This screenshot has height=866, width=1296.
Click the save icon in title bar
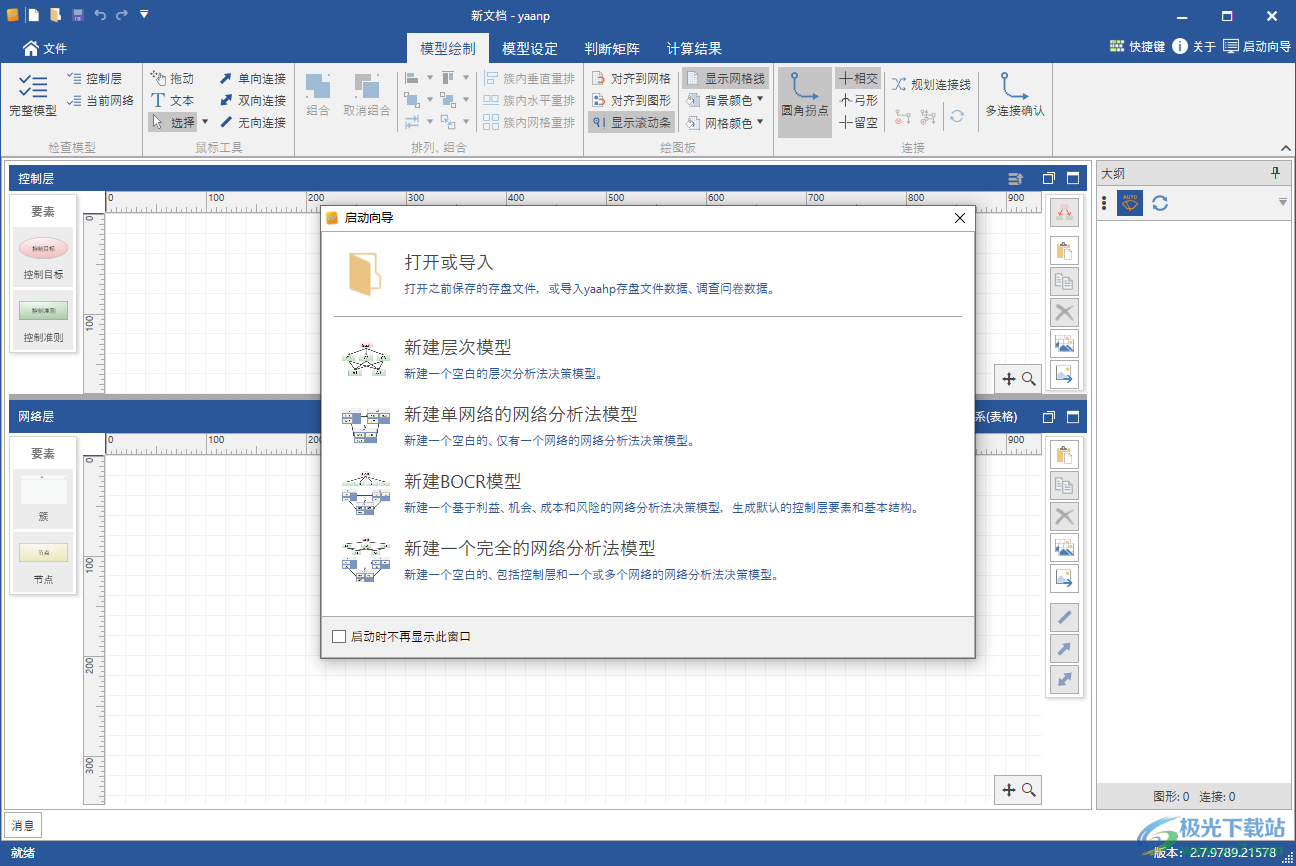tap(78, 15)
